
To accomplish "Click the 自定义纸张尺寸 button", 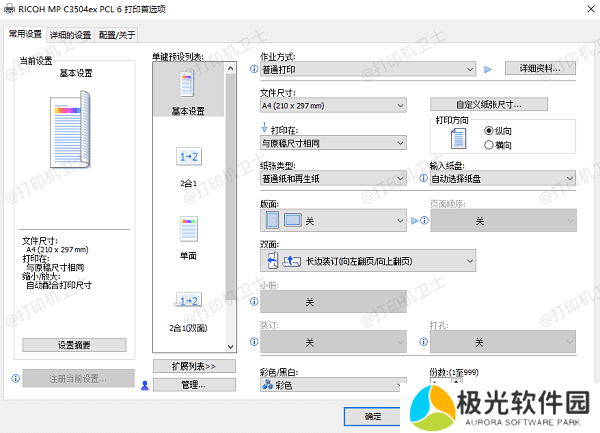I will coord(490,104).
